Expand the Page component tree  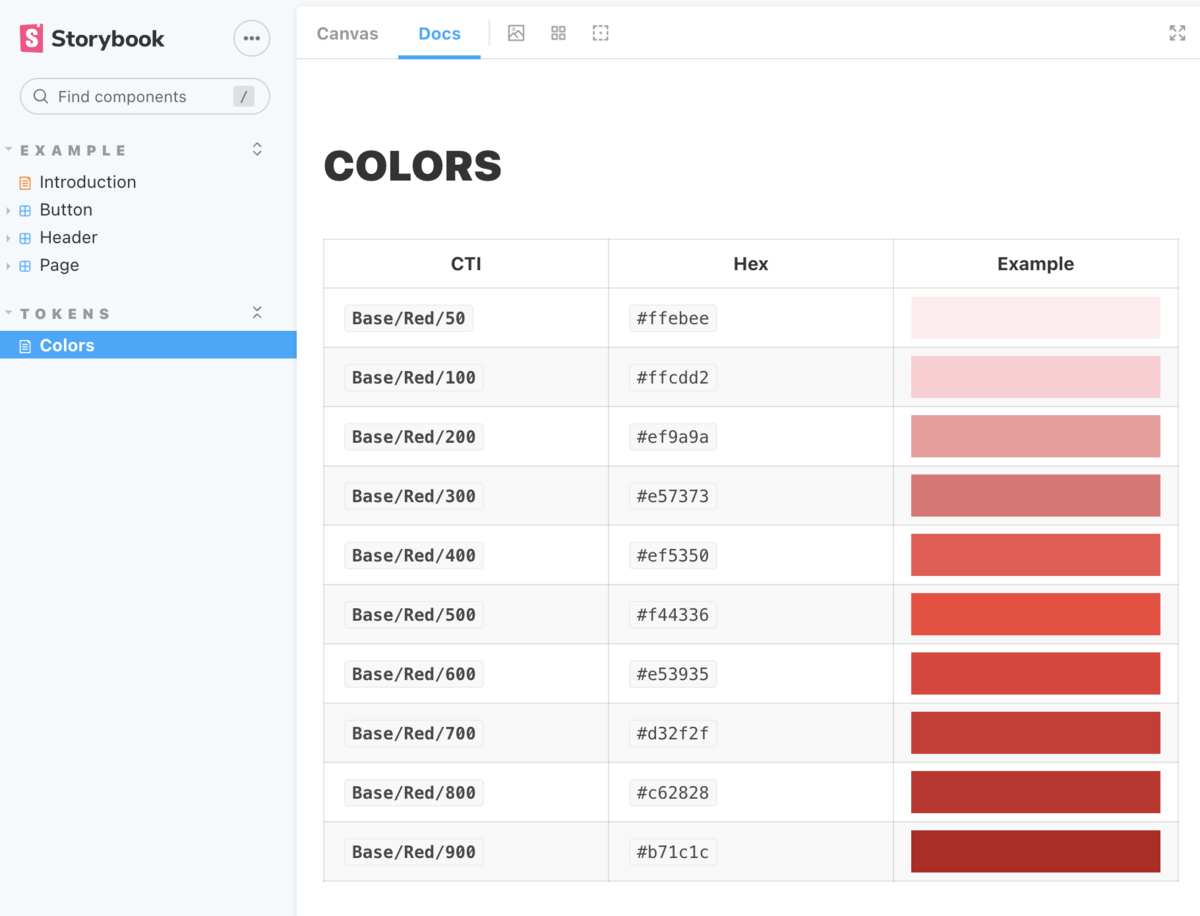[x=8, y=266]
